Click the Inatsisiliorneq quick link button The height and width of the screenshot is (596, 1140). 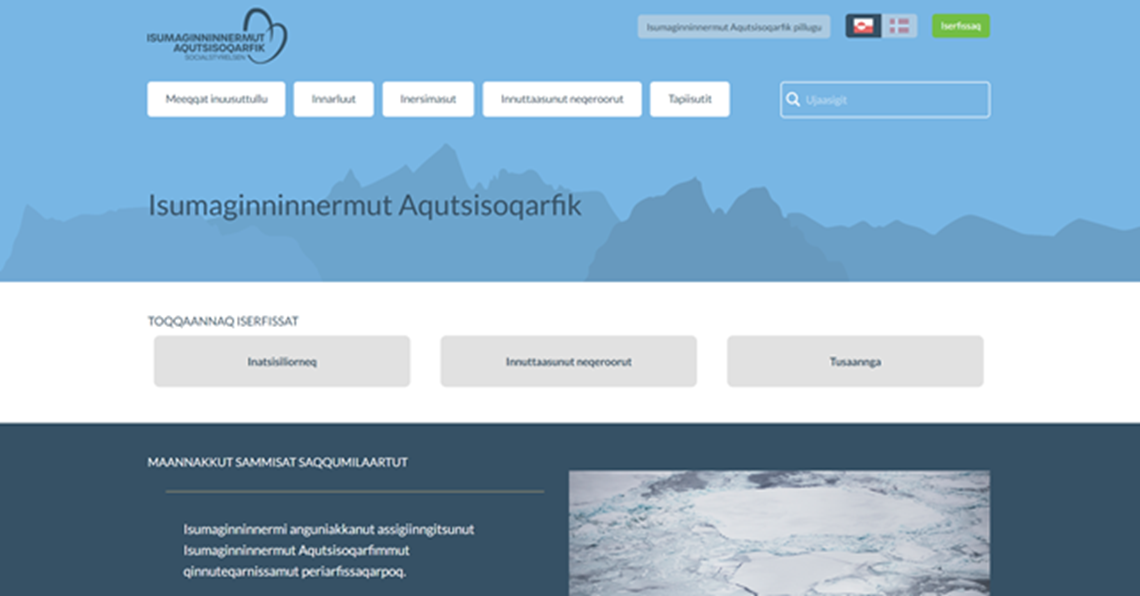tap(282, 362)
